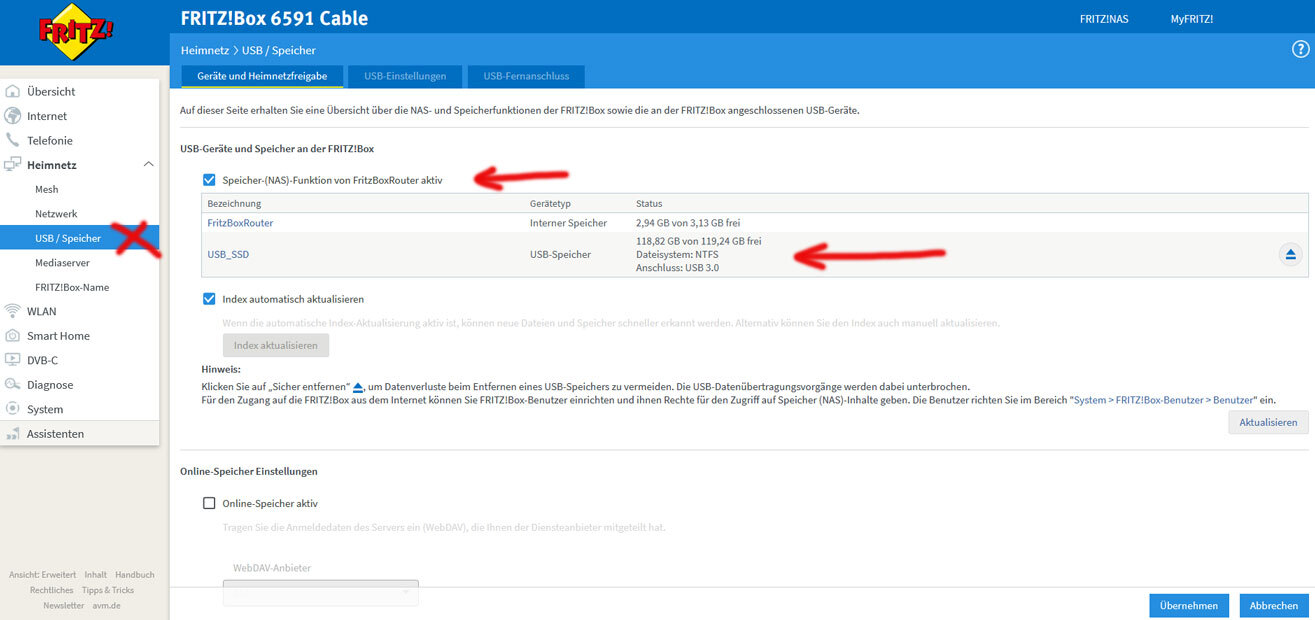Click the Smart Home icon
The image size is (1315, 620).
click(x=13, y=336)
